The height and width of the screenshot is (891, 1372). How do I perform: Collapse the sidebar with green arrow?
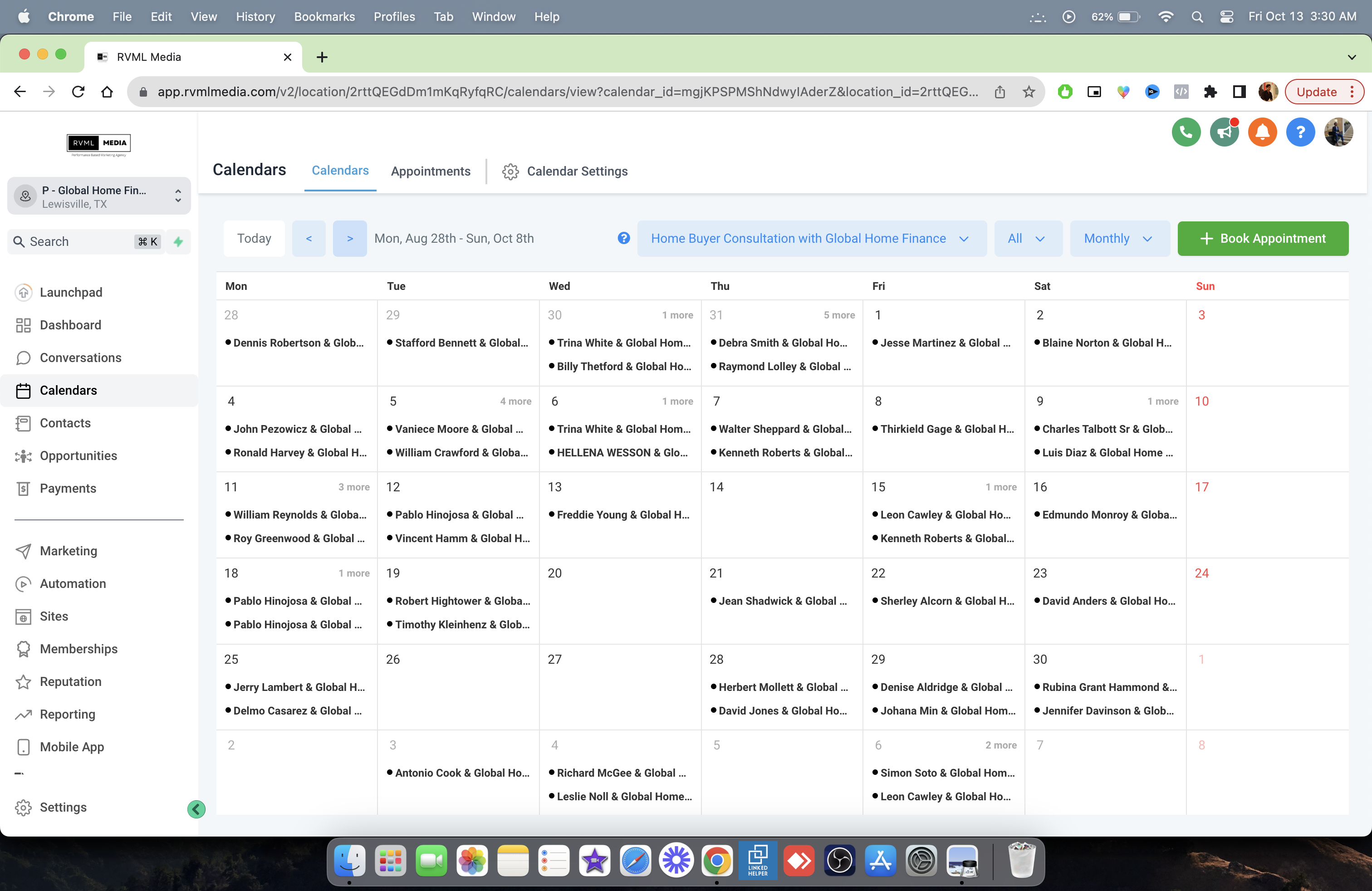tap(196, 808)
